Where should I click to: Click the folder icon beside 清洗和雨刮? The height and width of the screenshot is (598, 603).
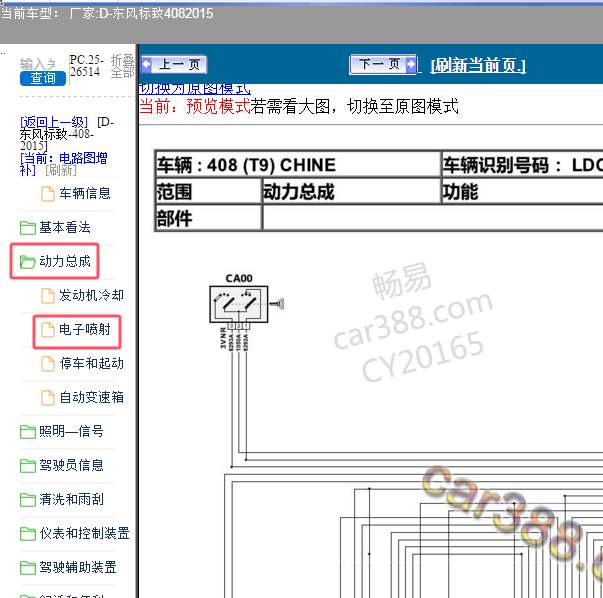point(28,500)
